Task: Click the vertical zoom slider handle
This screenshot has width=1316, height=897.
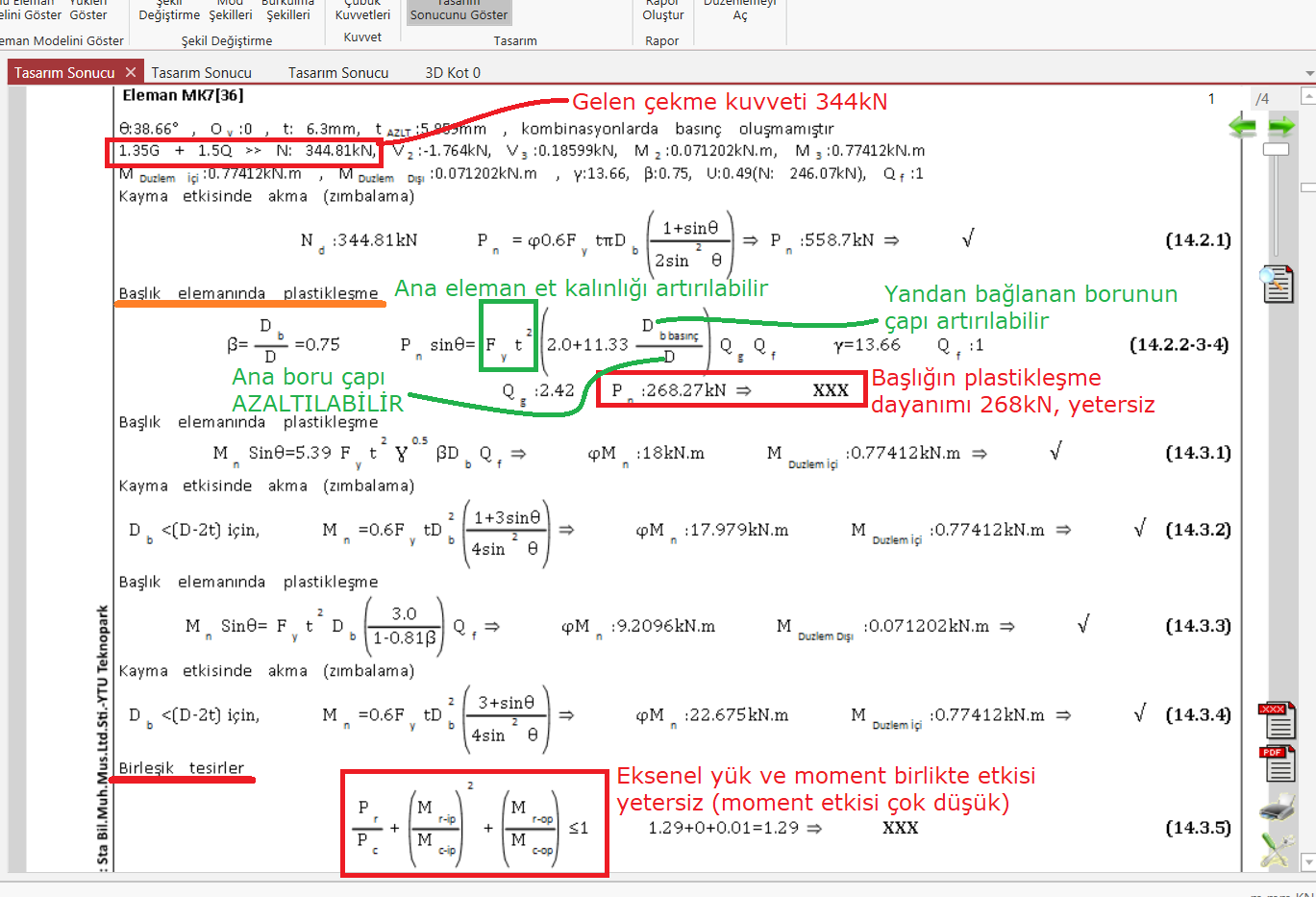Action: [1276, 150]
